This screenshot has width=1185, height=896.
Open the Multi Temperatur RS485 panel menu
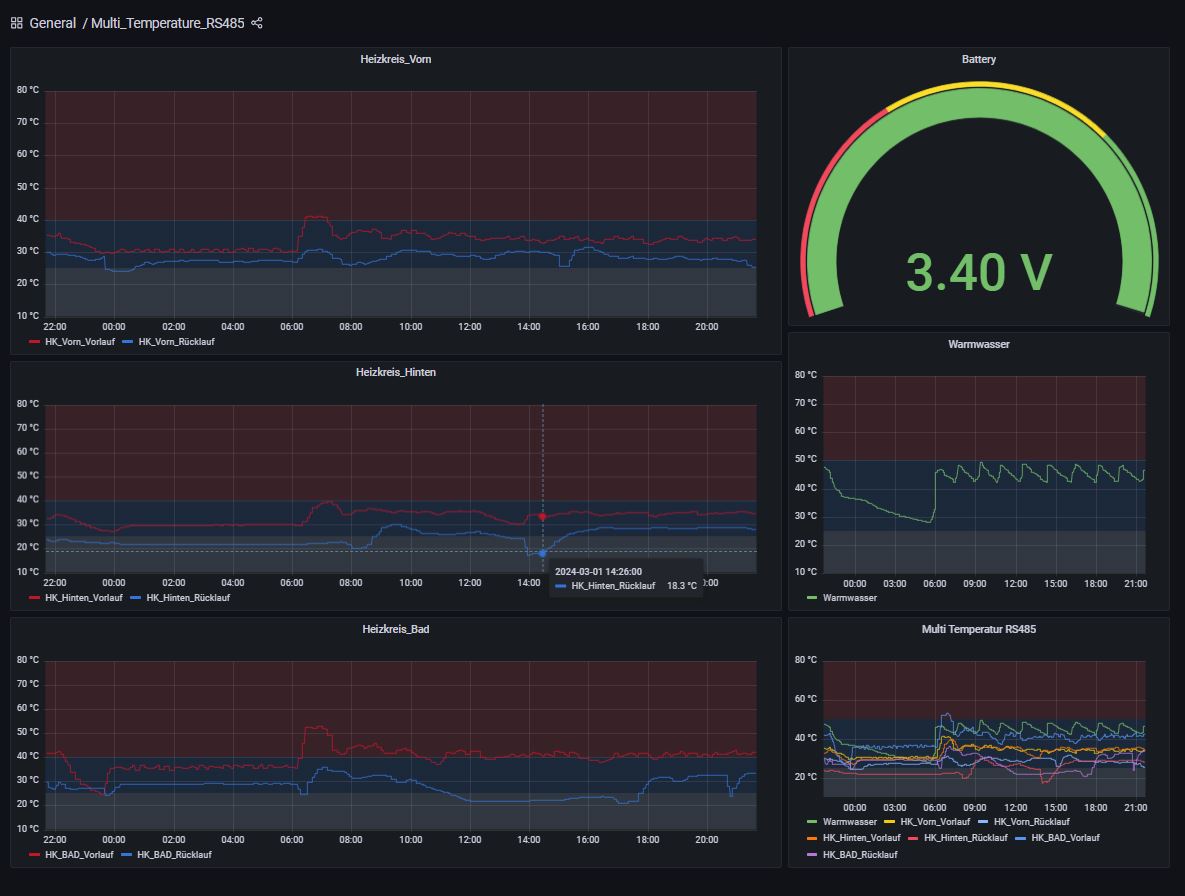978,629
